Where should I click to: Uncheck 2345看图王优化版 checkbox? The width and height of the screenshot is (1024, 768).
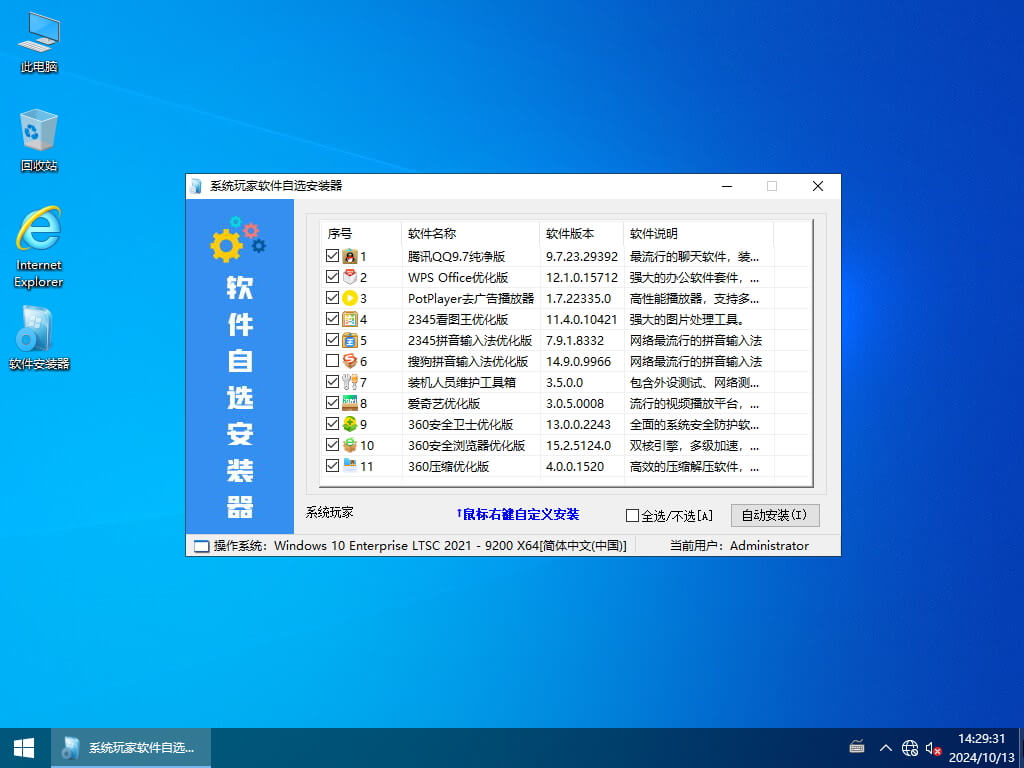click(x=332, y=319)
